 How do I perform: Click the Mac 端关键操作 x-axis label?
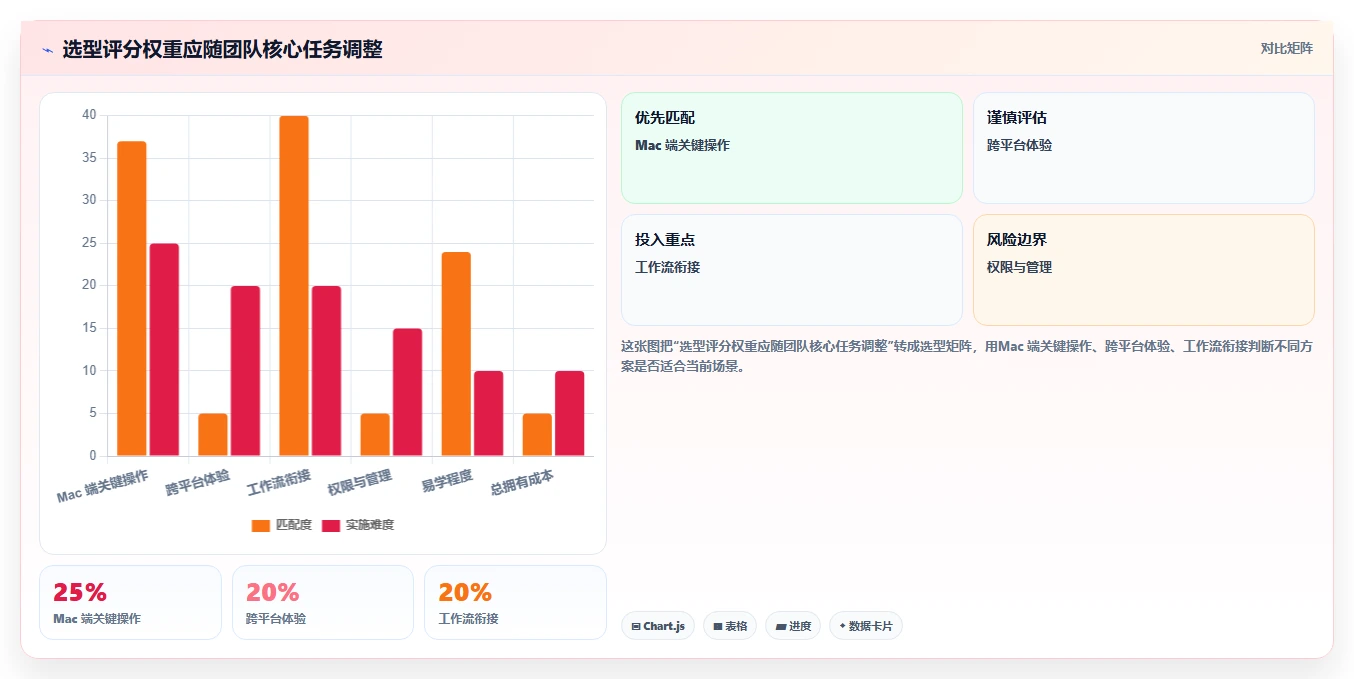[103, 486]
